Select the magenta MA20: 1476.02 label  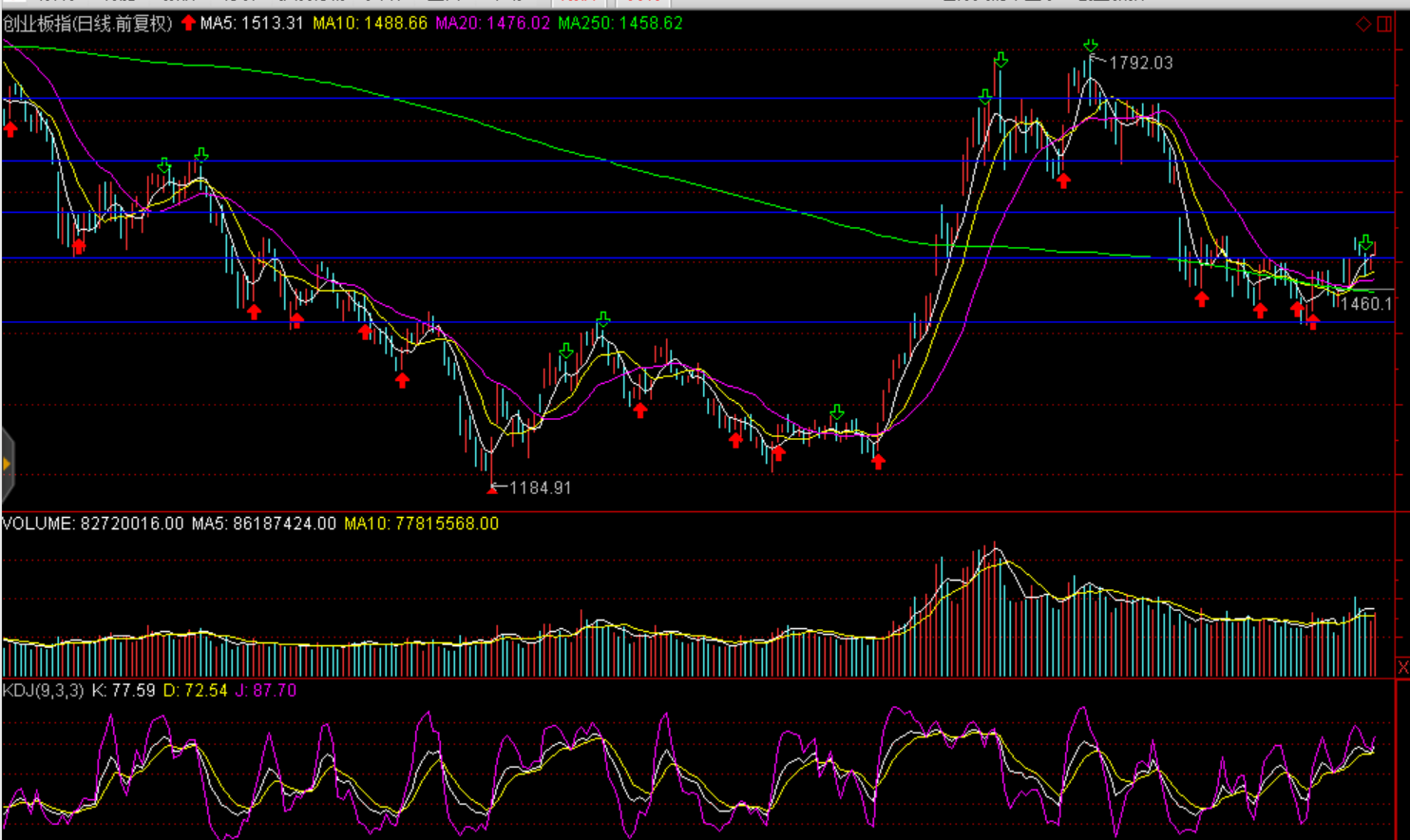[x=492, y=23]
